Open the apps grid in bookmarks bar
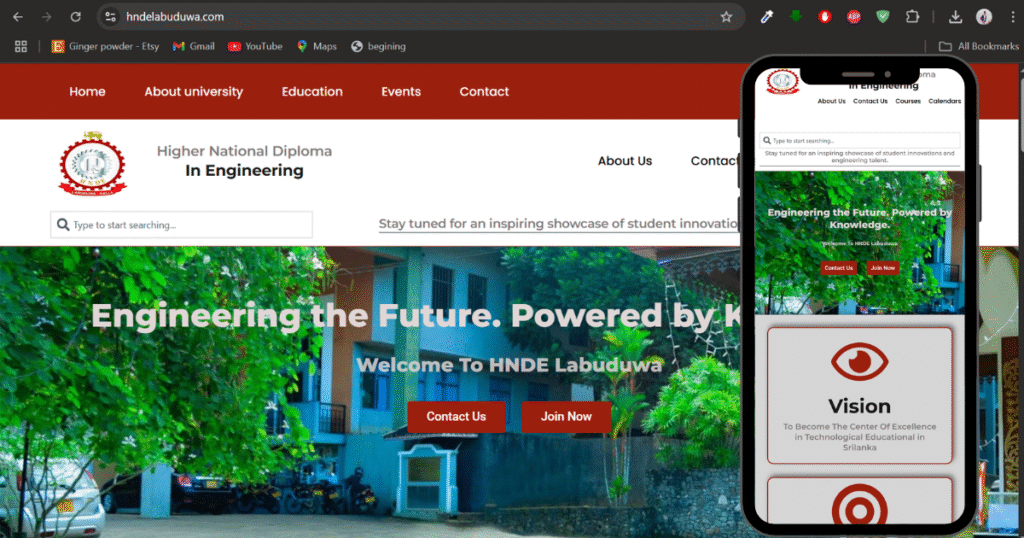 [21, 46]
